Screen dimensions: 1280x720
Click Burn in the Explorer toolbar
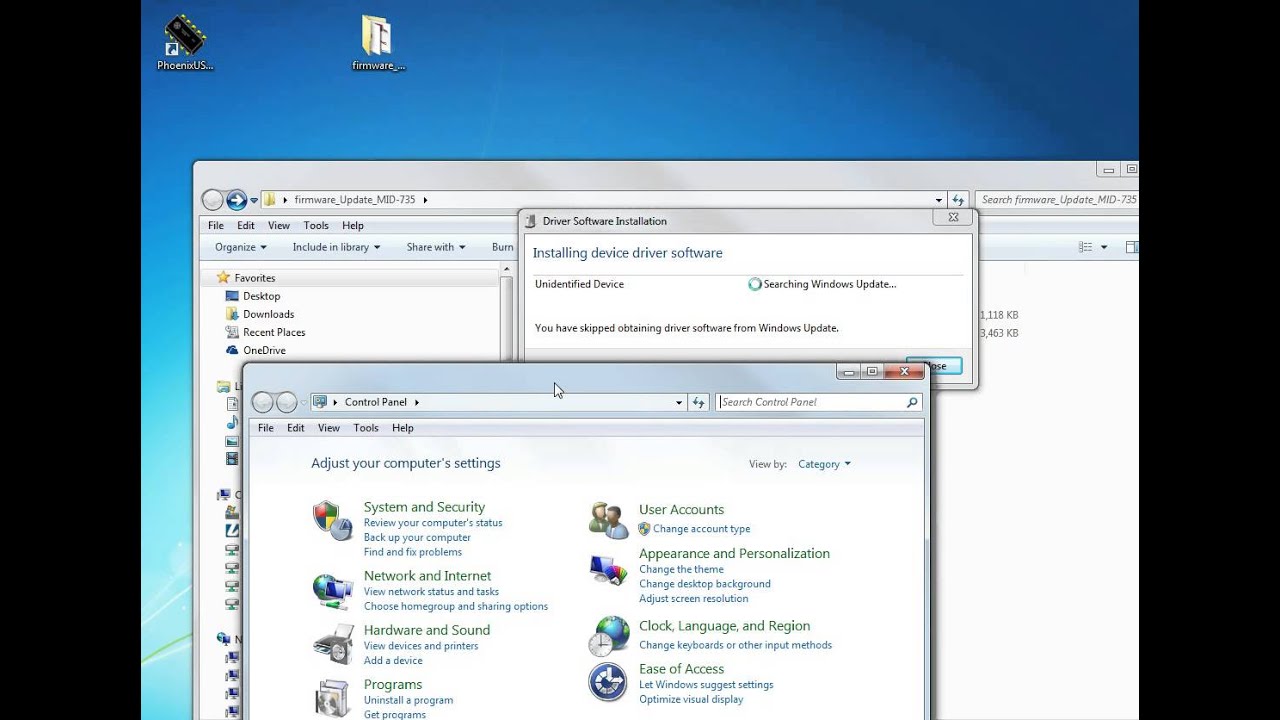pos(503,247)
